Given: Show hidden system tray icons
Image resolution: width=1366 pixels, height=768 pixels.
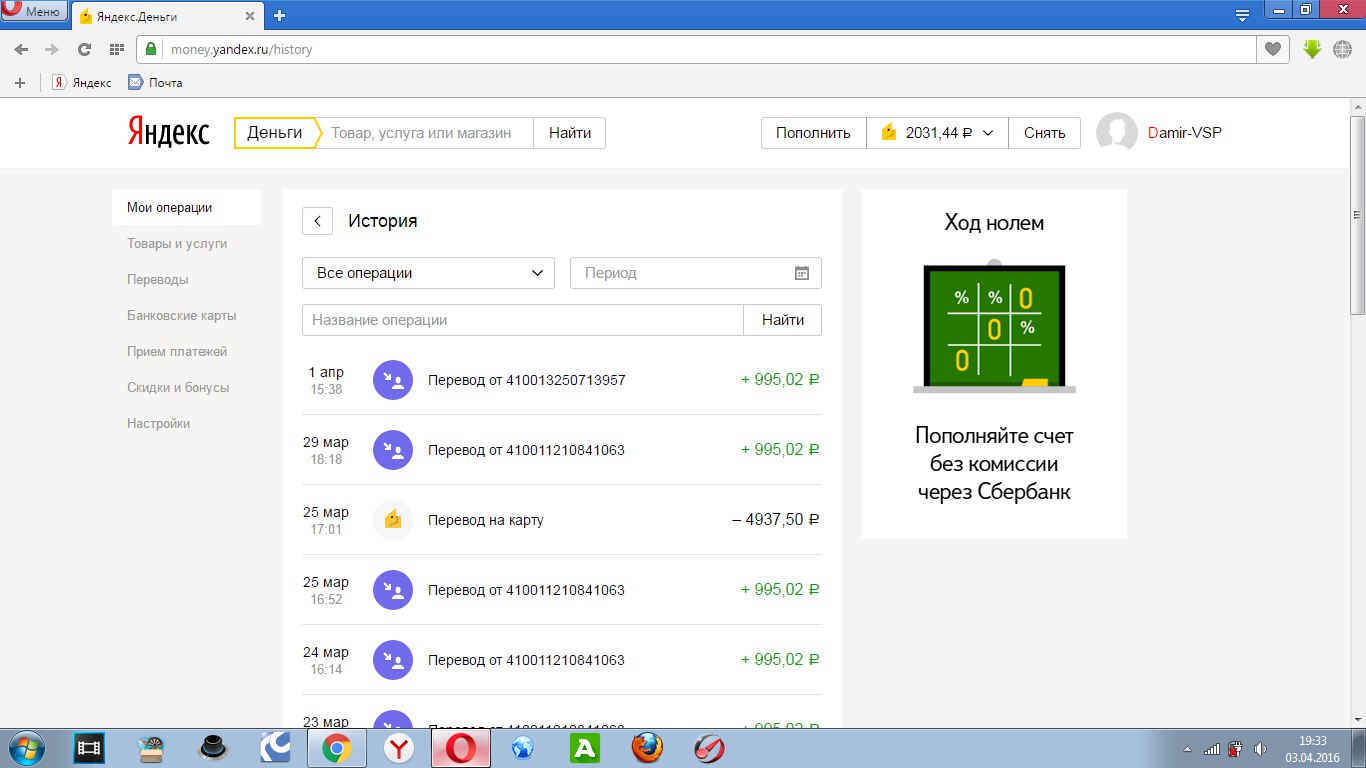Looking at the screenshot, I should coord(1187,748).
